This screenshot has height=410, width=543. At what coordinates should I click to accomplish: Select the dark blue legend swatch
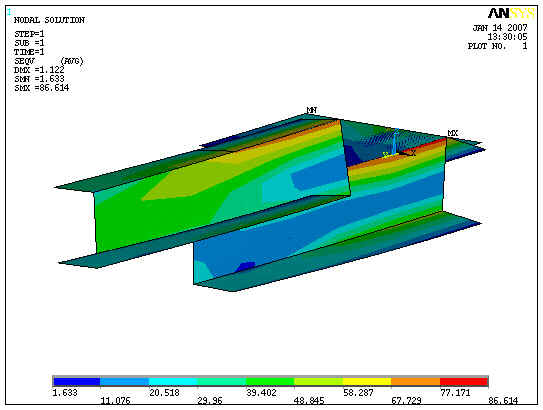[76, 382]
